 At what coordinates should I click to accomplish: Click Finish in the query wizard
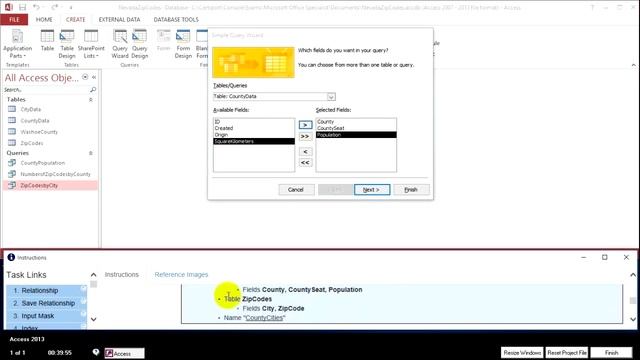tap(411, 190)
